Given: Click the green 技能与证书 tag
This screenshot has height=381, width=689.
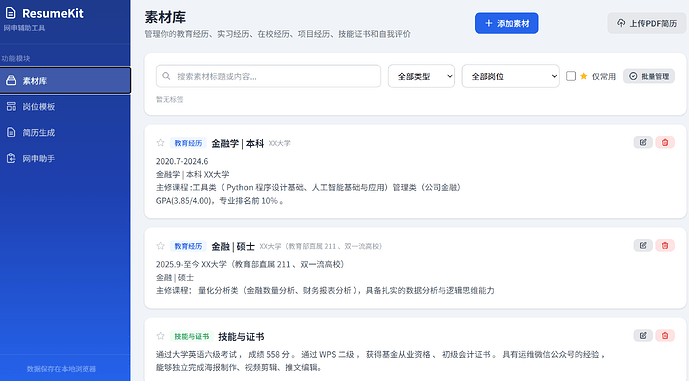Looking at the screenshot, I should tap(192, 337).
